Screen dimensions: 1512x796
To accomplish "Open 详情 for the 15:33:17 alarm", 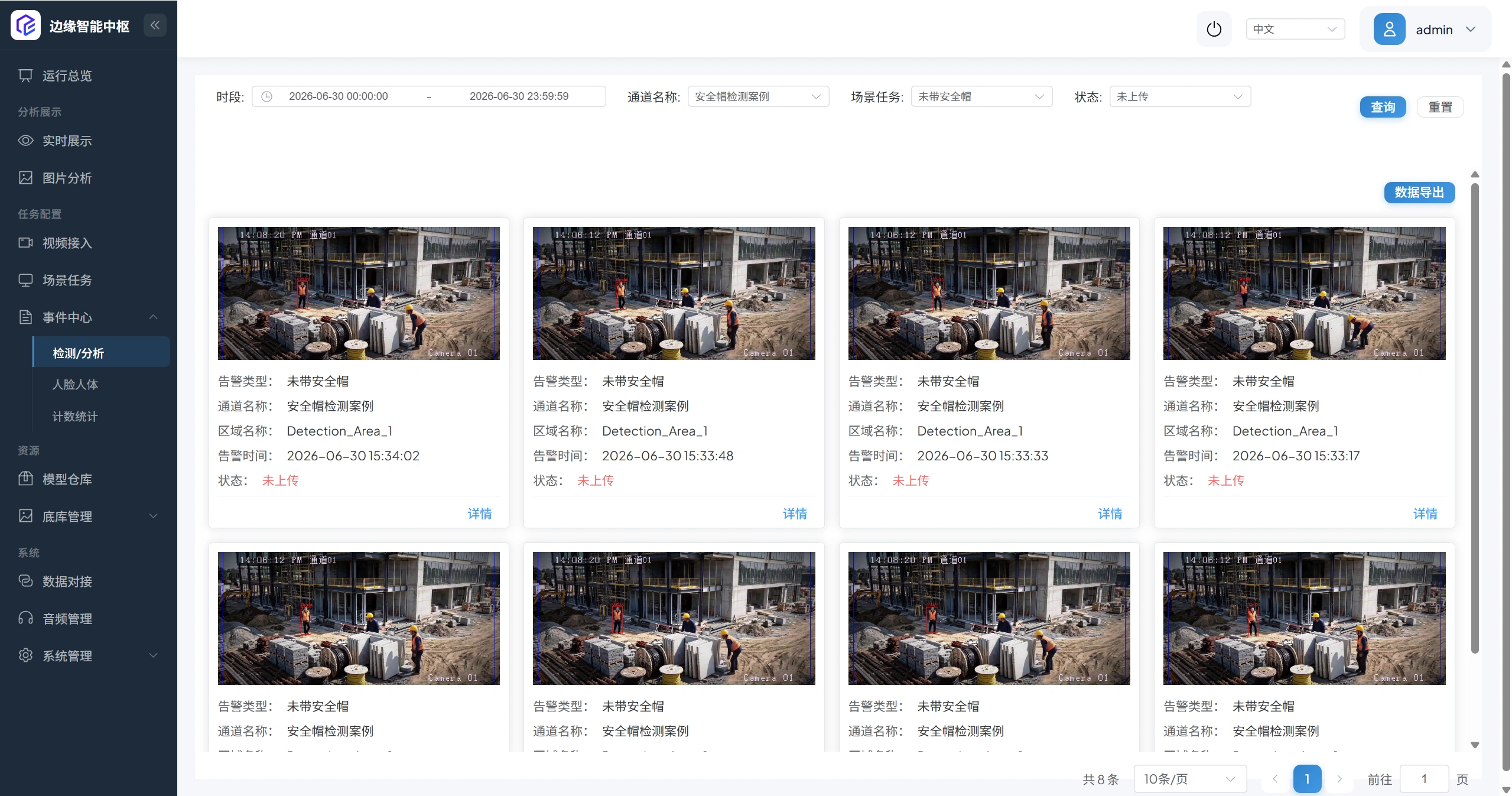I will click(x=1425, y=514).
